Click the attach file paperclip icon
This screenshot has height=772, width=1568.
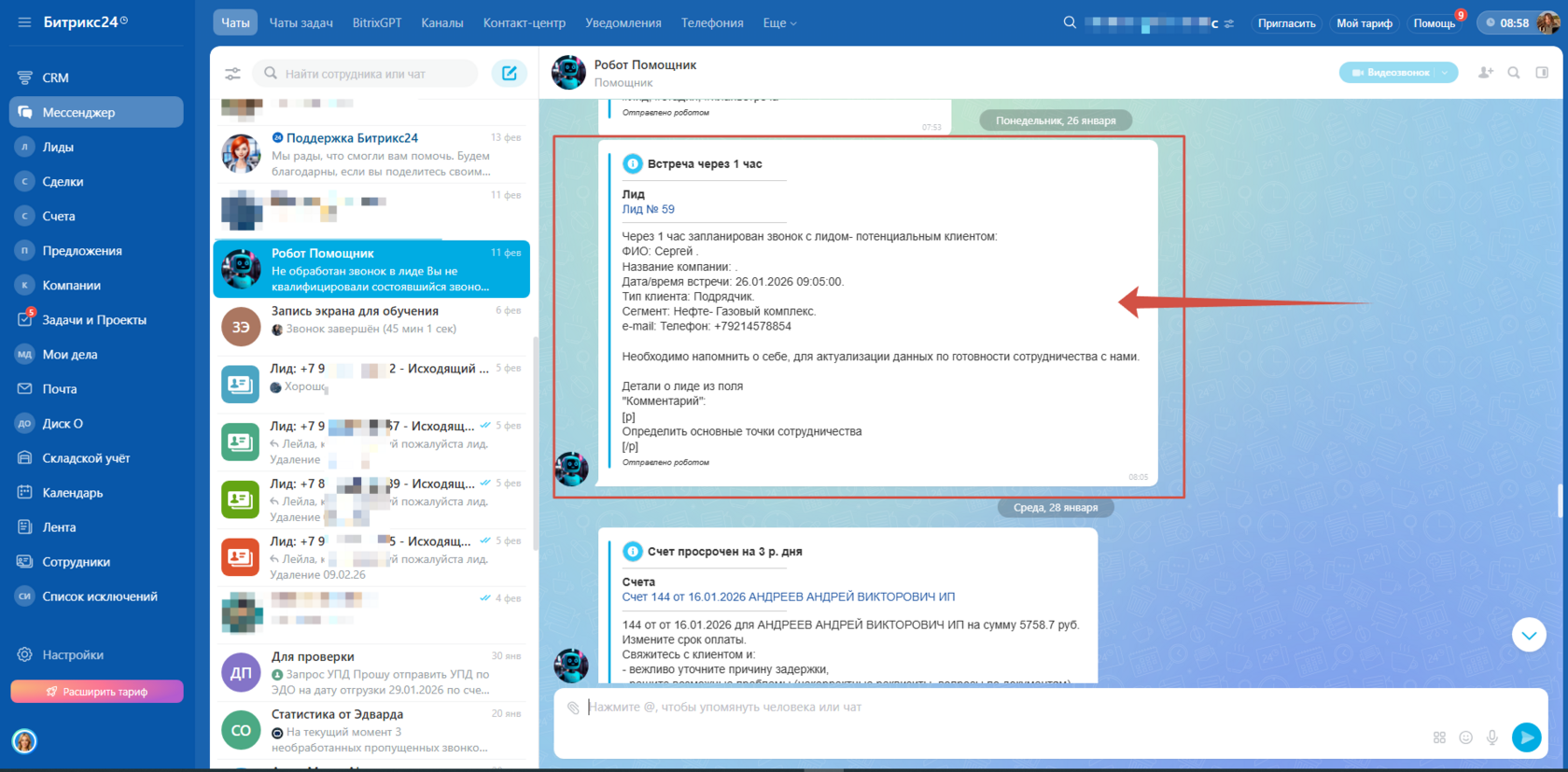(573, 708)
